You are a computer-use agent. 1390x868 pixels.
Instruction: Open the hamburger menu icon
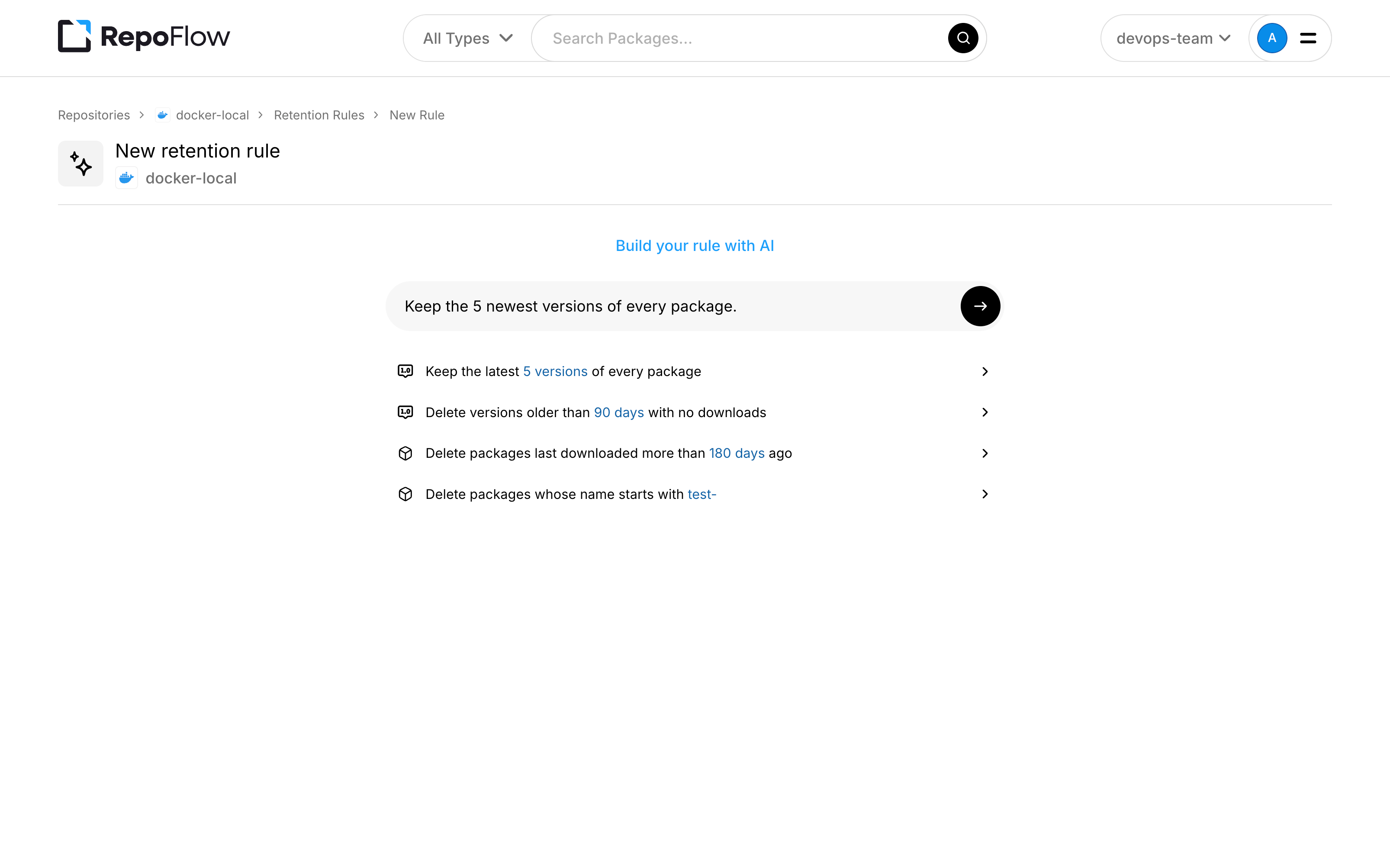point(1308,39)
